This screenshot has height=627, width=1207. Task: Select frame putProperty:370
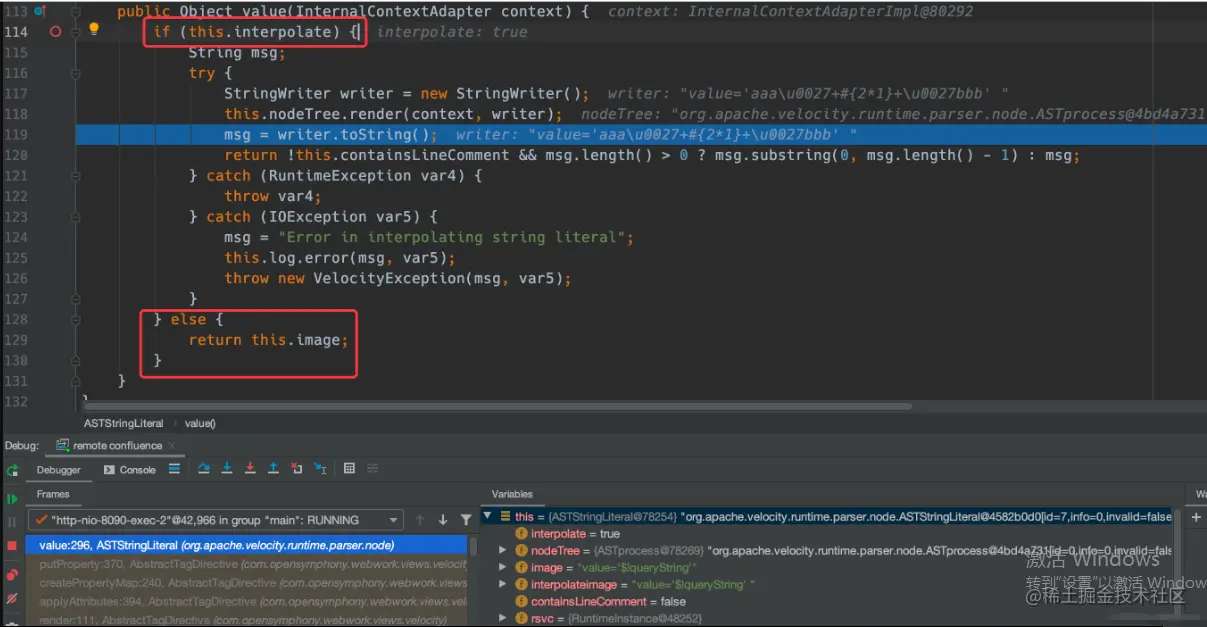click(x=247, y=564)
